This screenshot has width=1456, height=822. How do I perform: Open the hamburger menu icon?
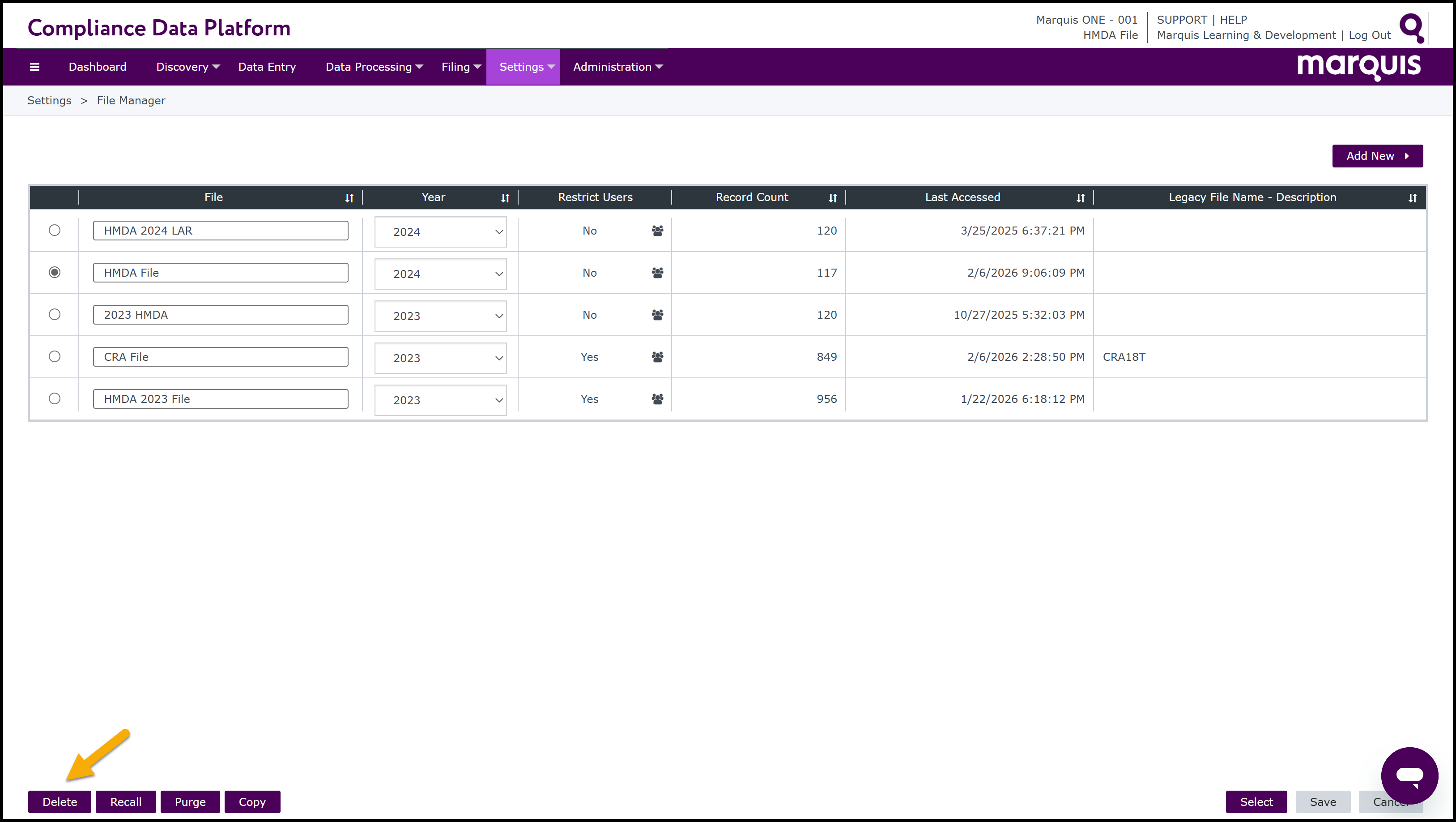[x=34, y=67]
